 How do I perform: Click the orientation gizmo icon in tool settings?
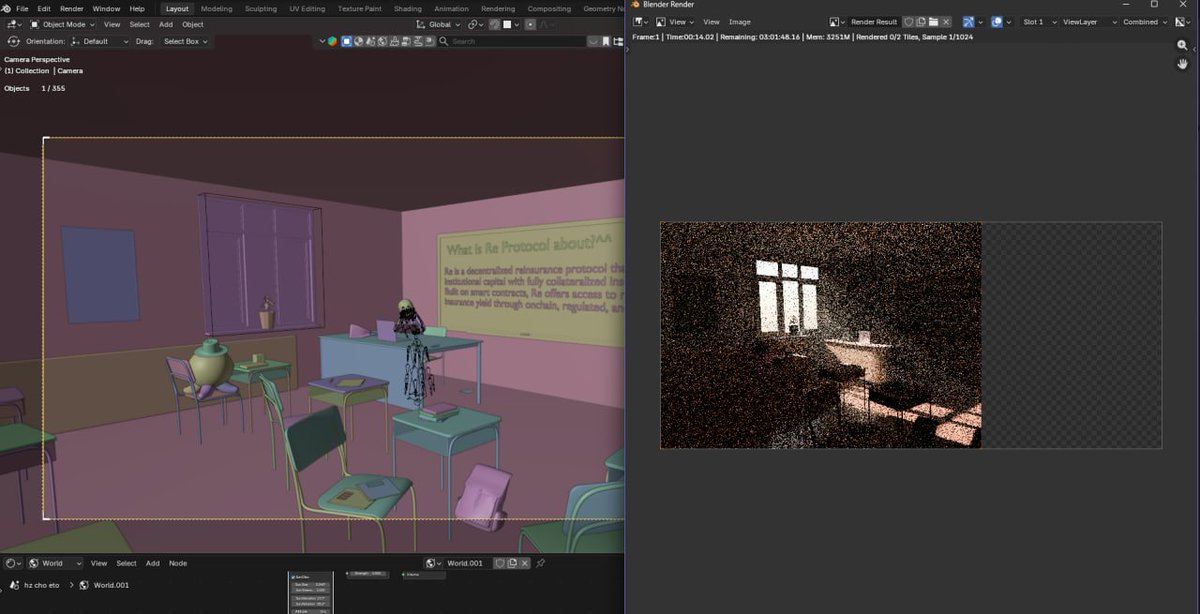14,41
